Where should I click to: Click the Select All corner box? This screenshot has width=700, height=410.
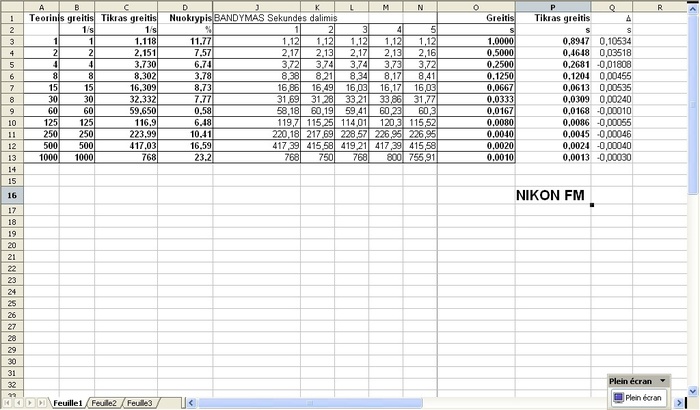[x=9, y=6]
